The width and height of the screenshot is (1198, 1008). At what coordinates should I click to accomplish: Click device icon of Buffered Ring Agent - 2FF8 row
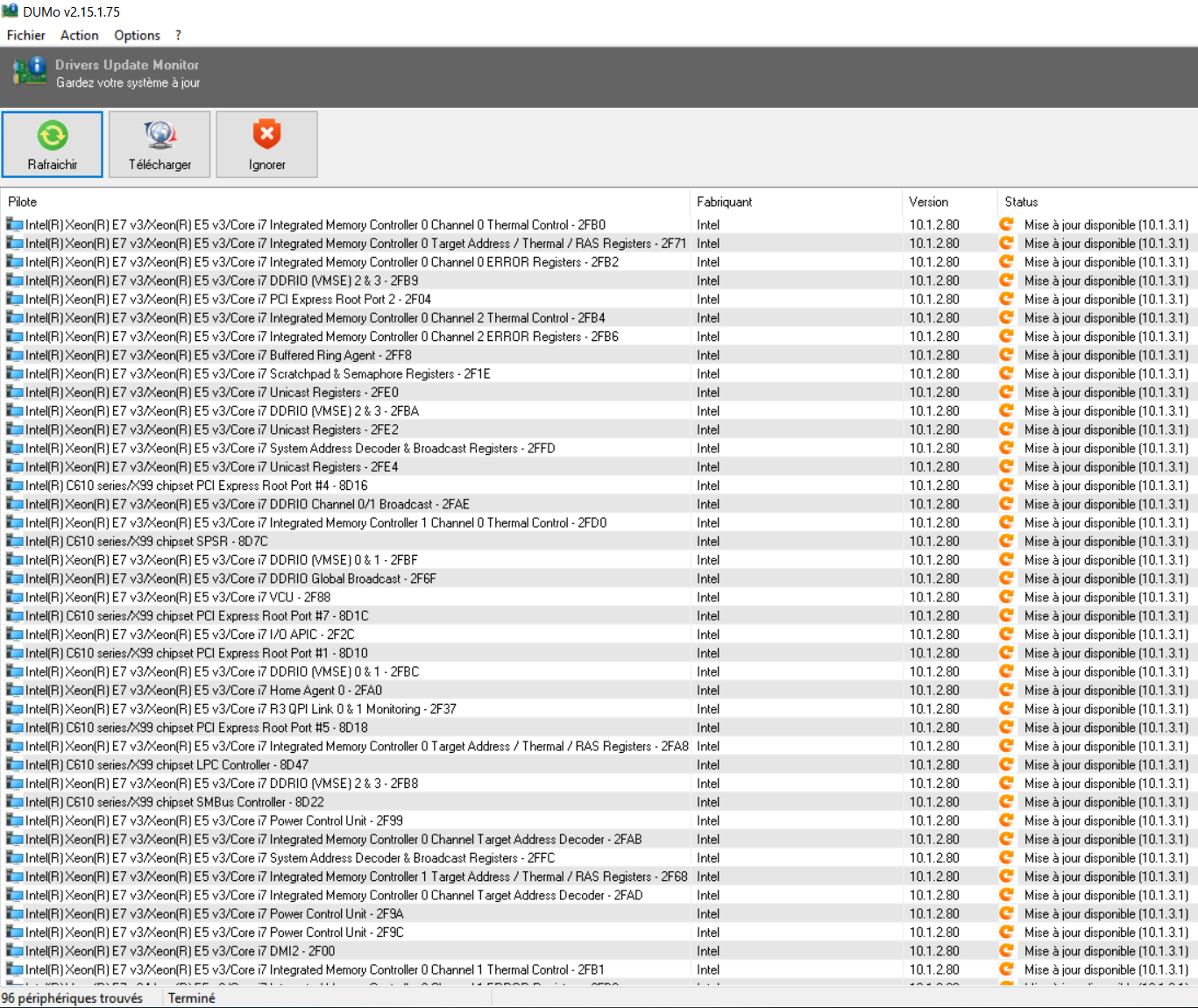tap(15, 355)
